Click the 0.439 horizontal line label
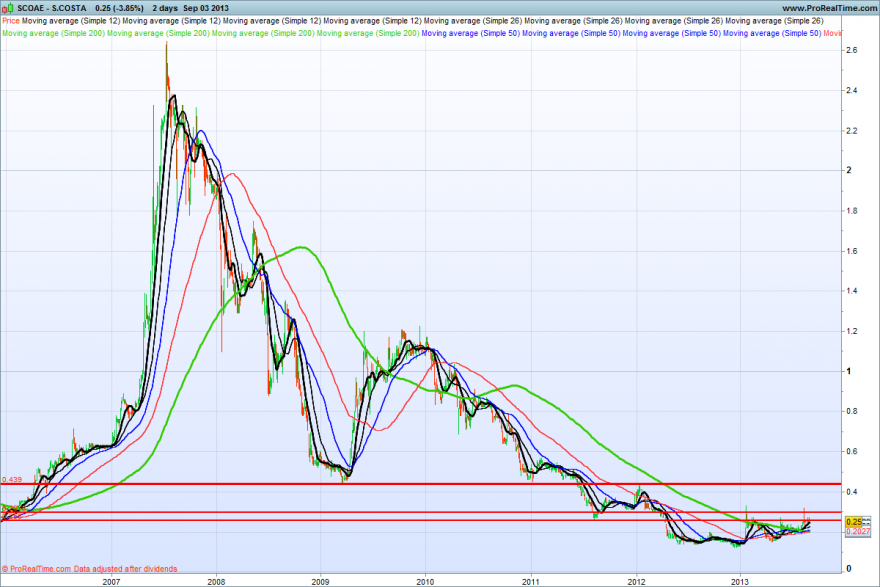Screen dimensions: 880x587 point(12,480)
